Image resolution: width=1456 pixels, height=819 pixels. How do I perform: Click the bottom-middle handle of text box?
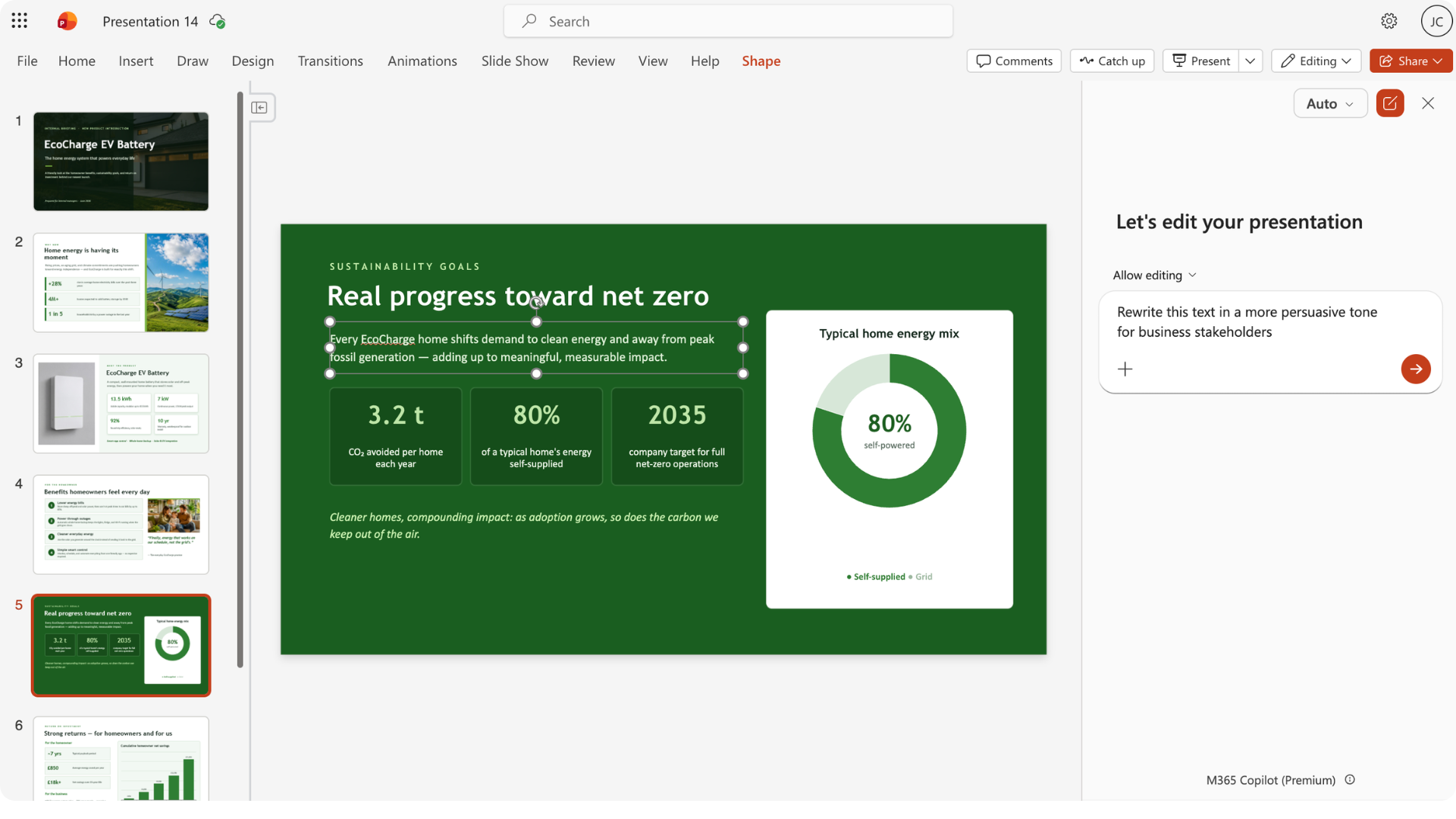536,373
